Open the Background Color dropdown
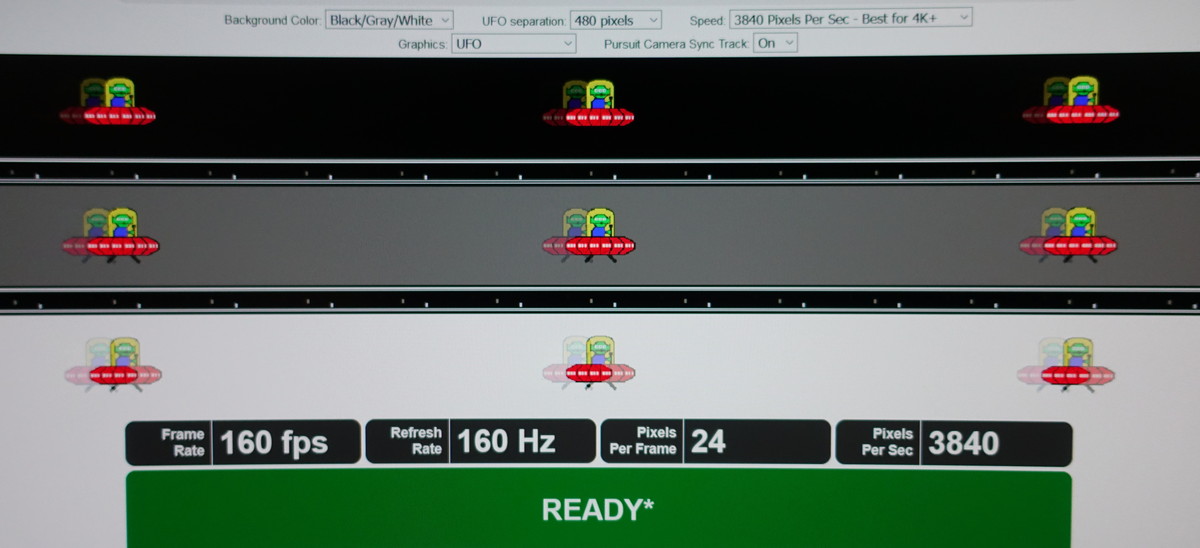1200x548 pixels. pos(390,20)
